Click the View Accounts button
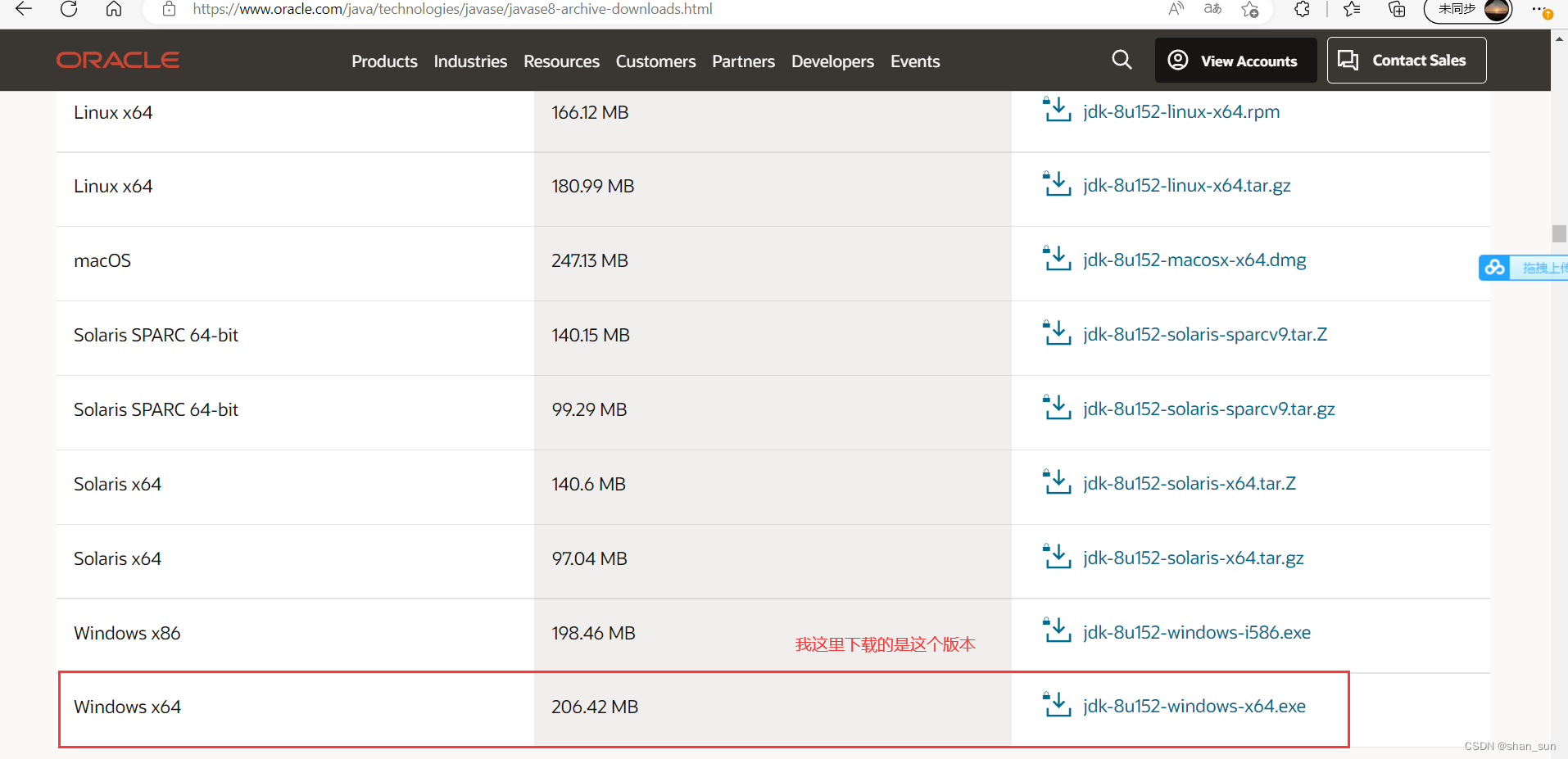1568x759 pixels. tap(1235, 60)
